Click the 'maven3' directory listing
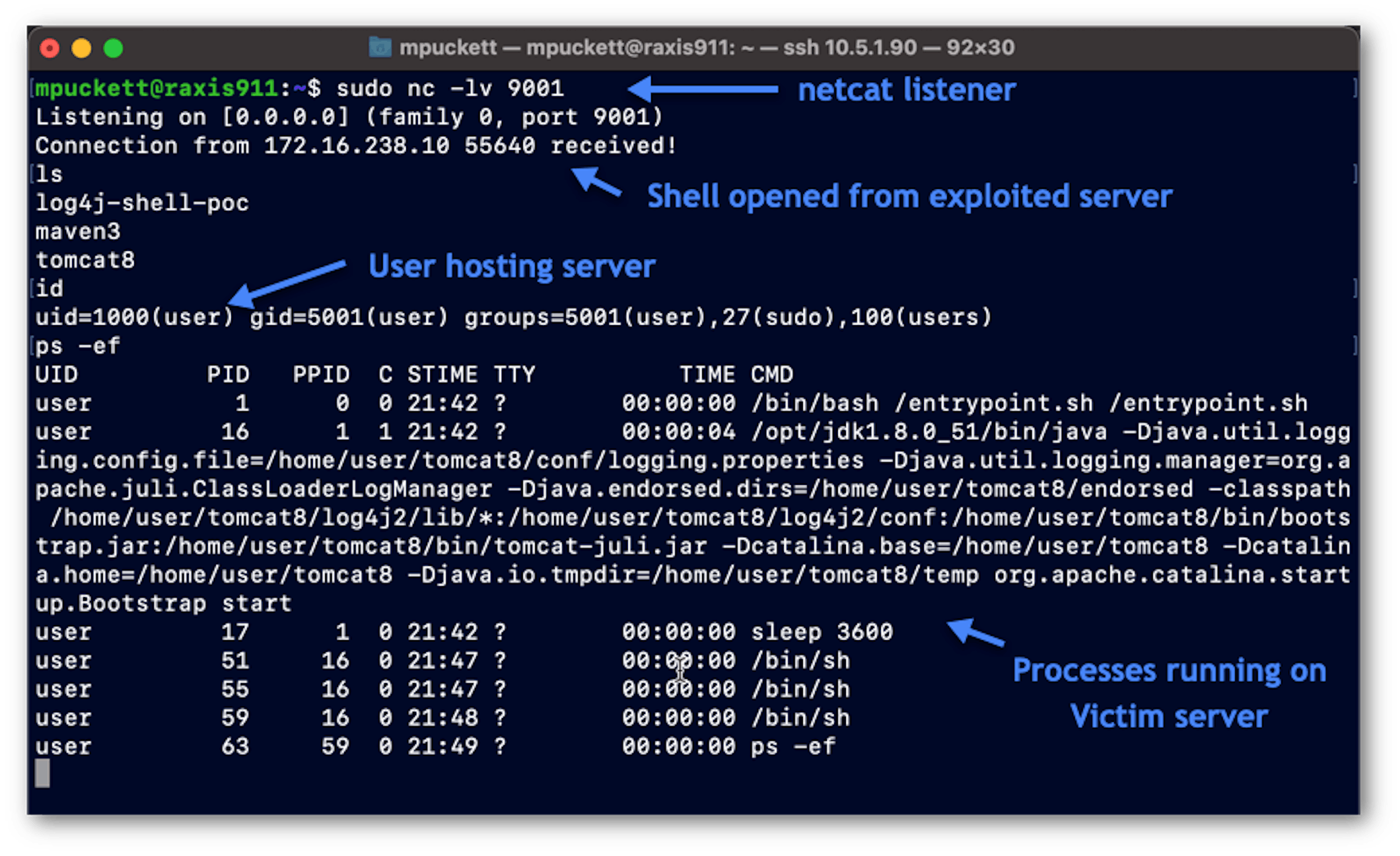This screenshot has width=1400, height=856. (x=78, y=231)
